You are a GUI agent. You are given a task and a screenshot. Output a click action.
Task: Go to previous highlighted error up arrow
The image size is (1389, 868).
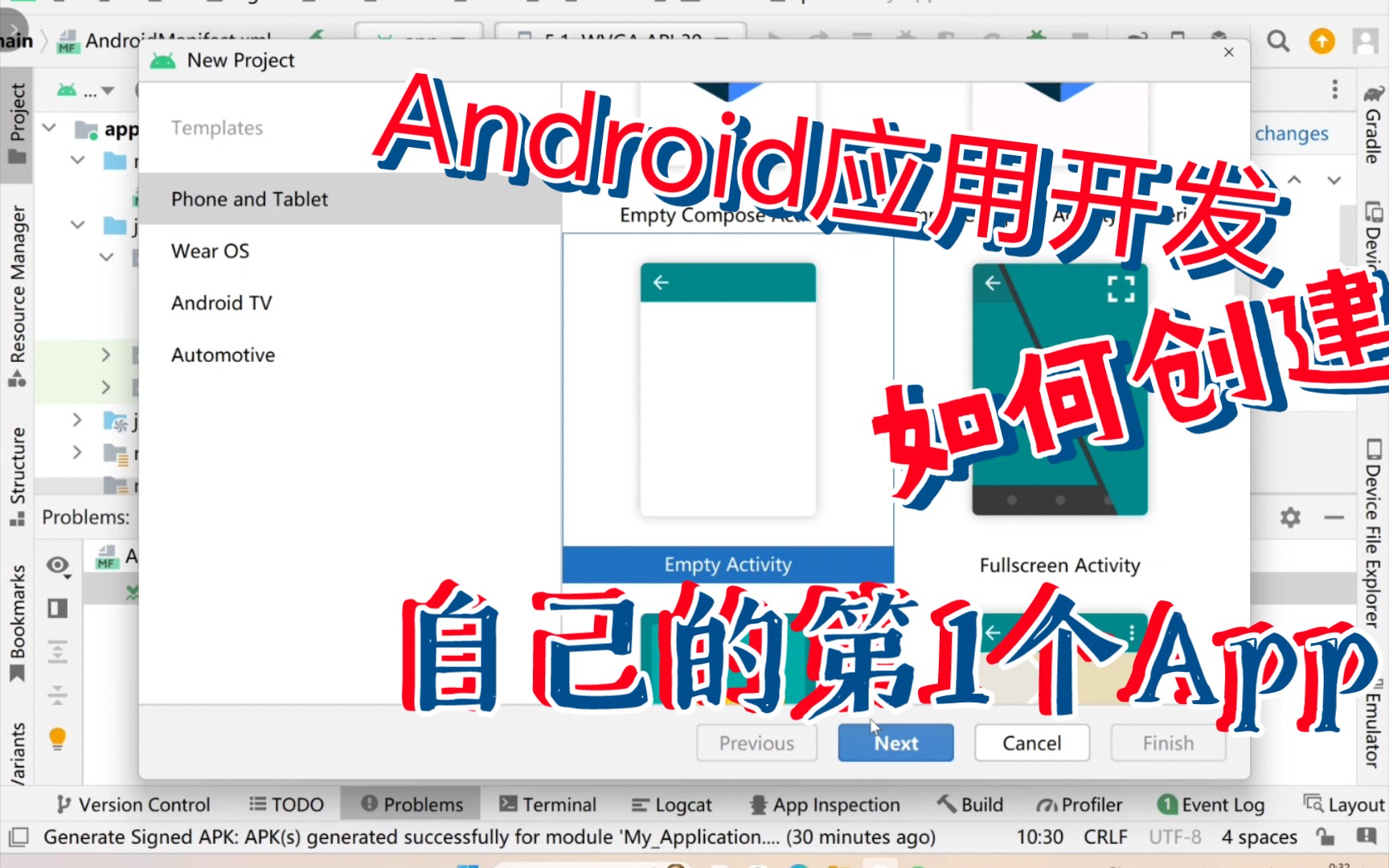[1294, 180]
